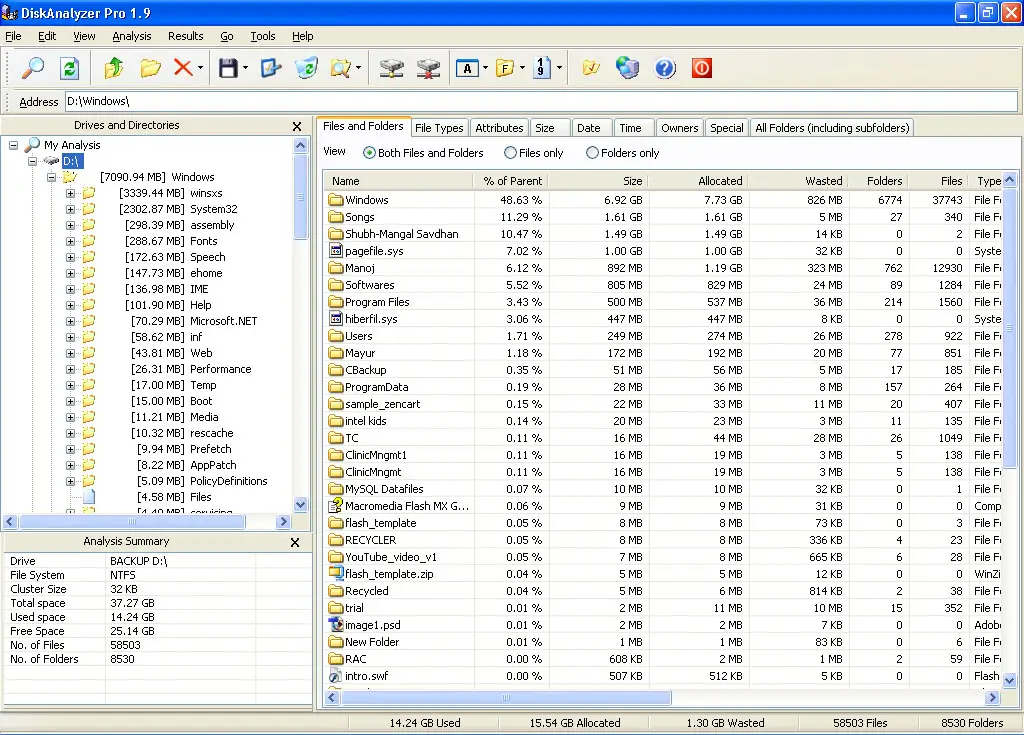Open All Folders (including subfolders) tab

pyautogui.click(x=832, y=128)
